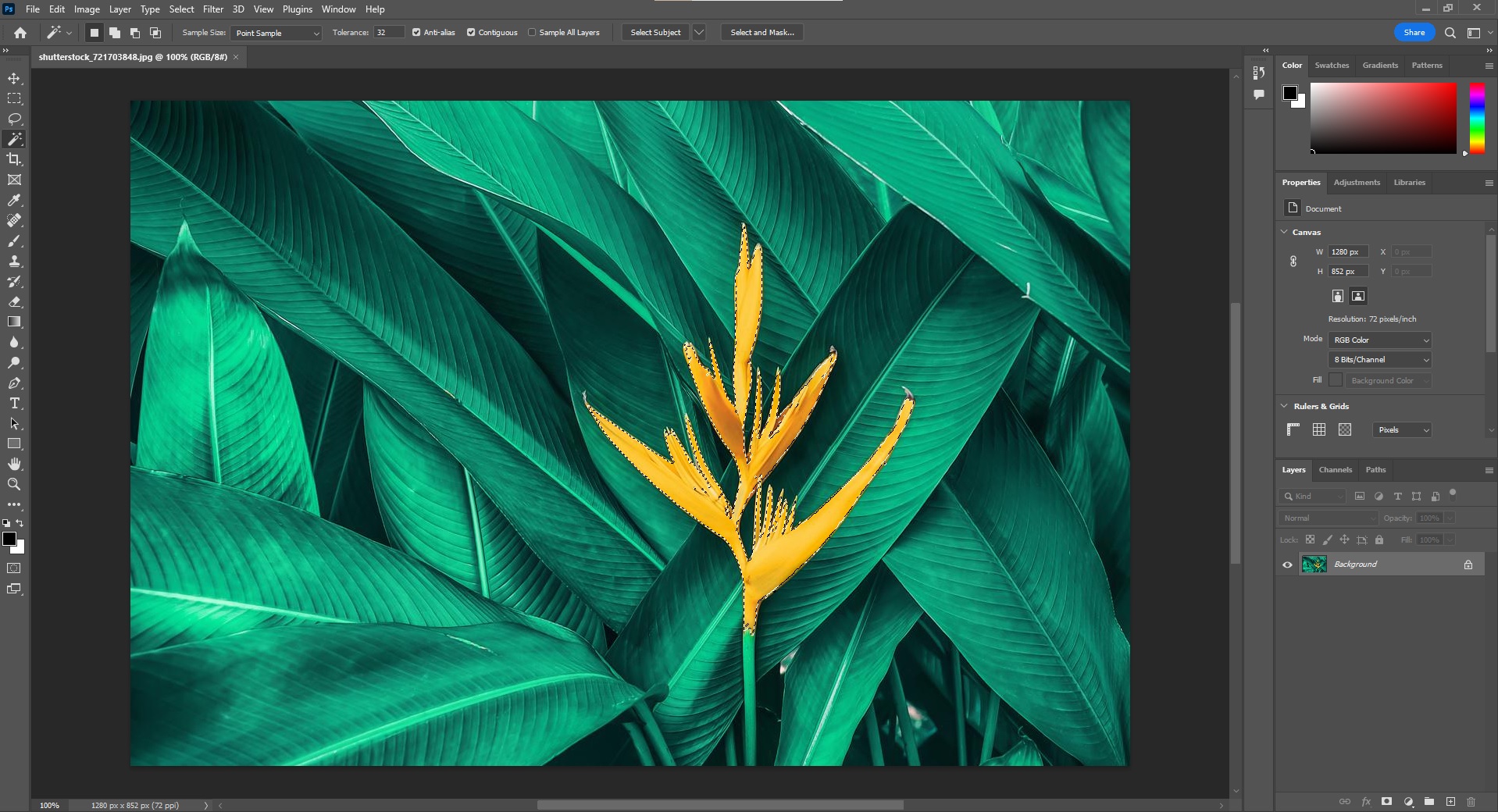The width and height of the screenshot is (1498, 812).
Task: Select the Crop tool
Action: (14, 159)
